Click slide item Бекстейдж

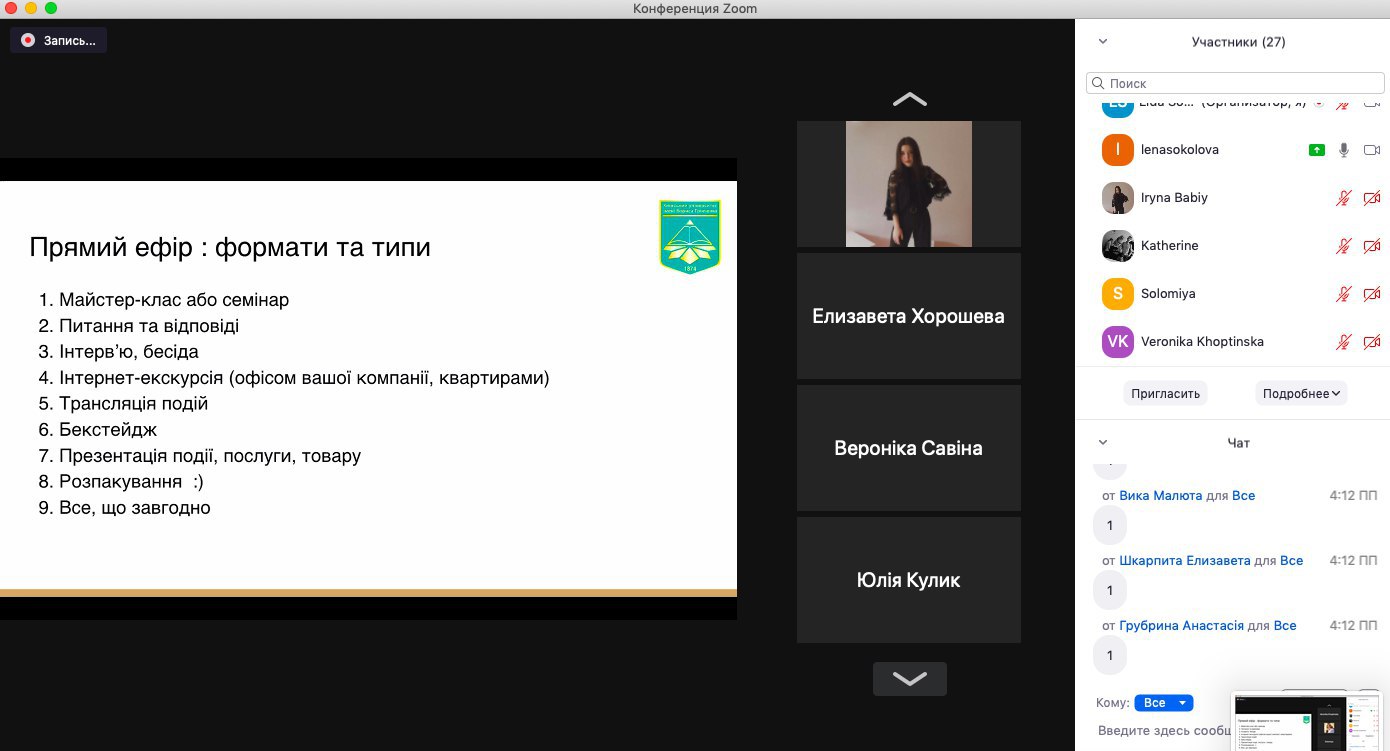(x=108, y=430)
